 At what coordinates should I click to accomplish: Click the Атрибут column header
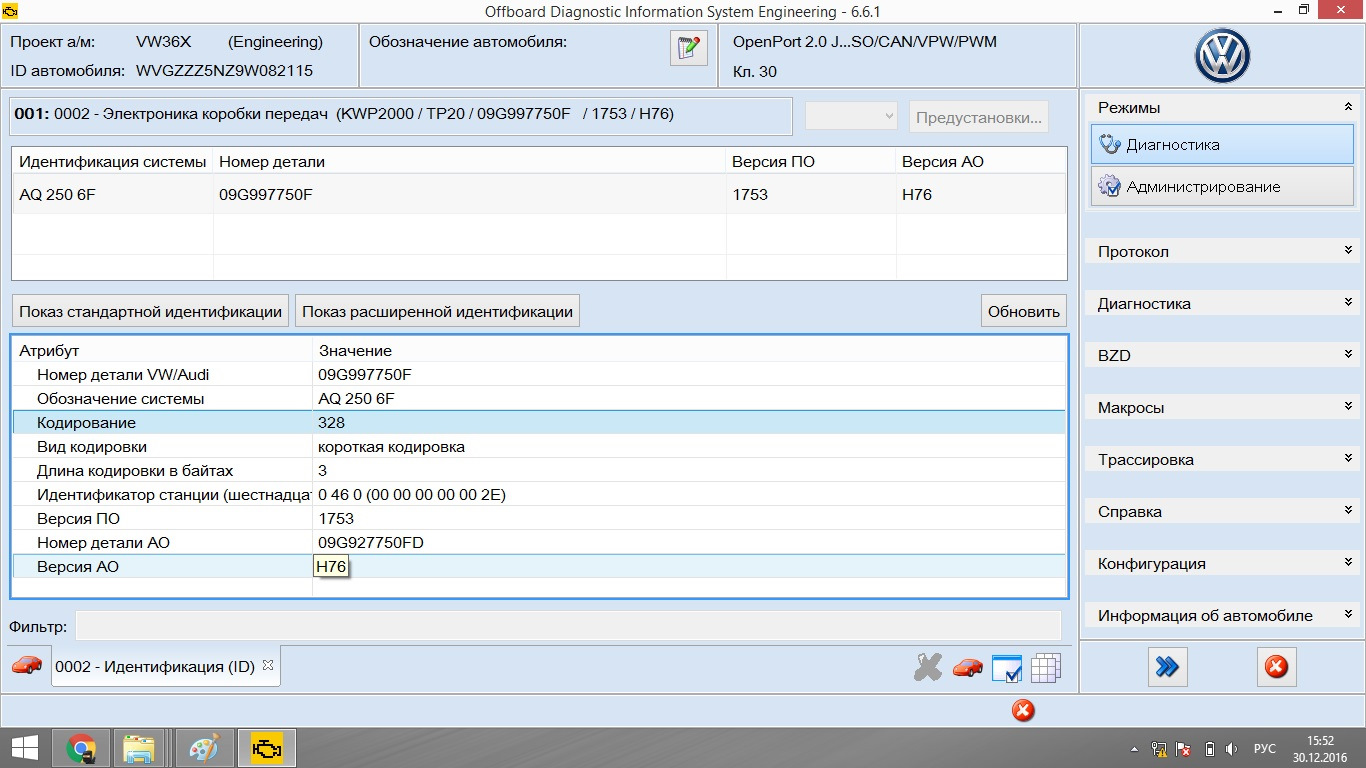163,351
